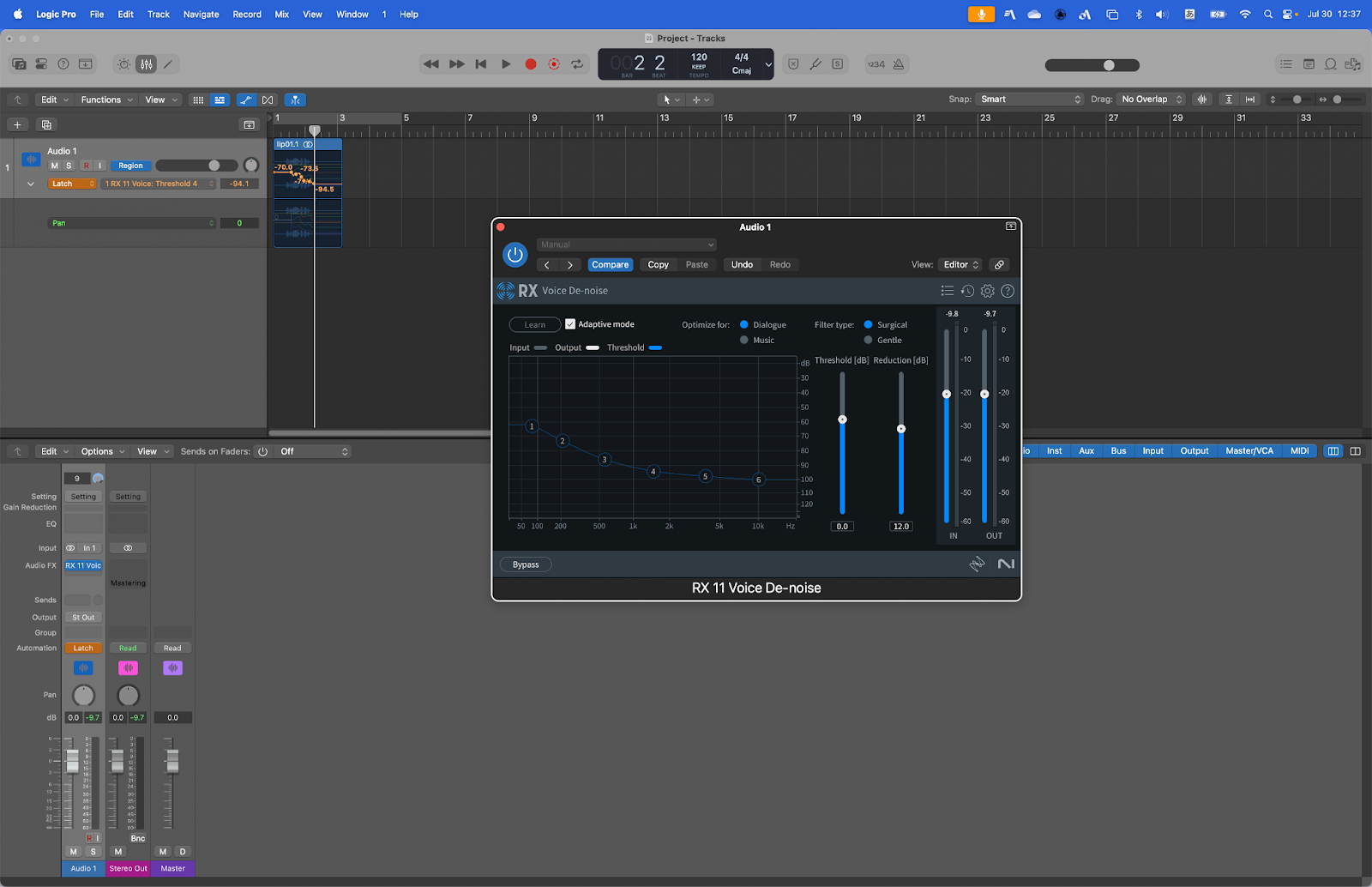Open RX Voice De-noise help
This screenshot has width=1372, height=887.
click(1008, 291)
